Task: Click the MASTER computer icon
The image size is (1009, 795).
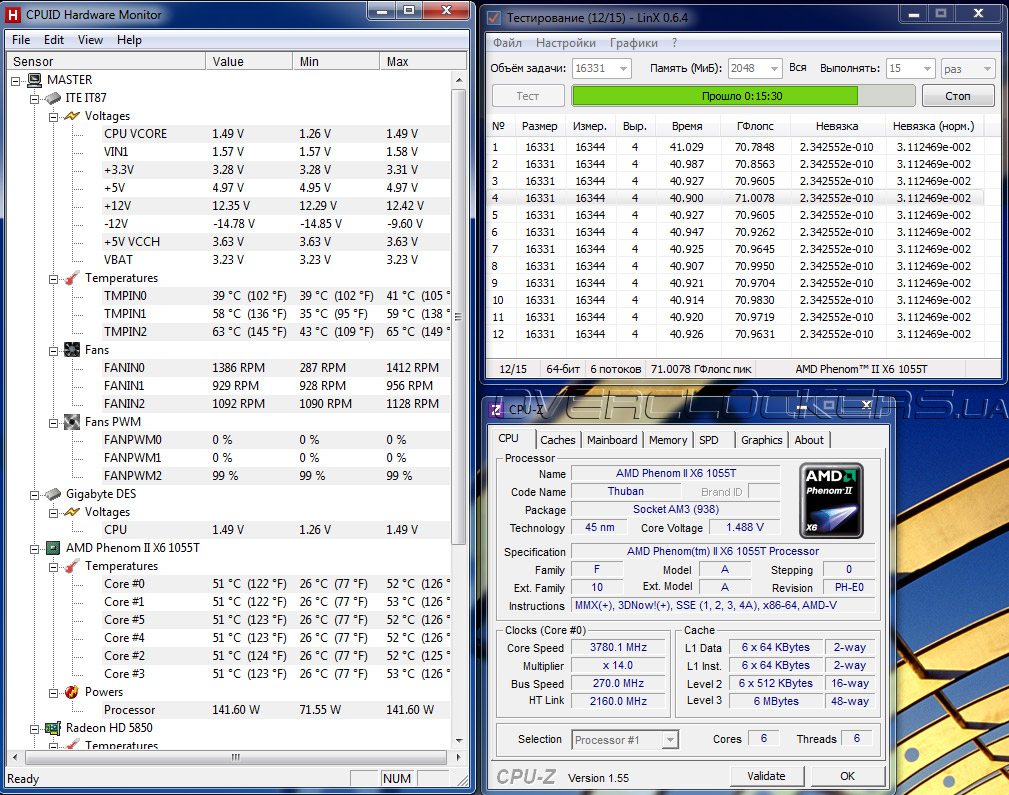Action: 34,80
